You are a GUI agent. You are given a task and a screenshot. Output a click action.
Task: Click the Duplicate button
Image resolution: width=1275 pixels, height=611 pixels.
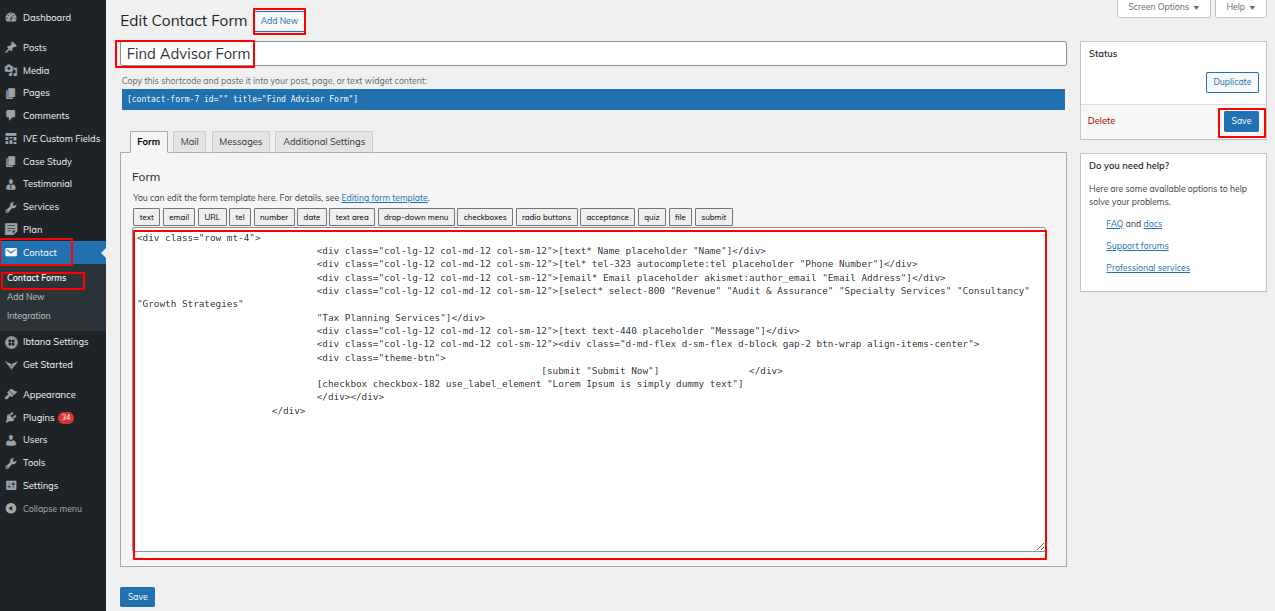(x=1231, y=82)
